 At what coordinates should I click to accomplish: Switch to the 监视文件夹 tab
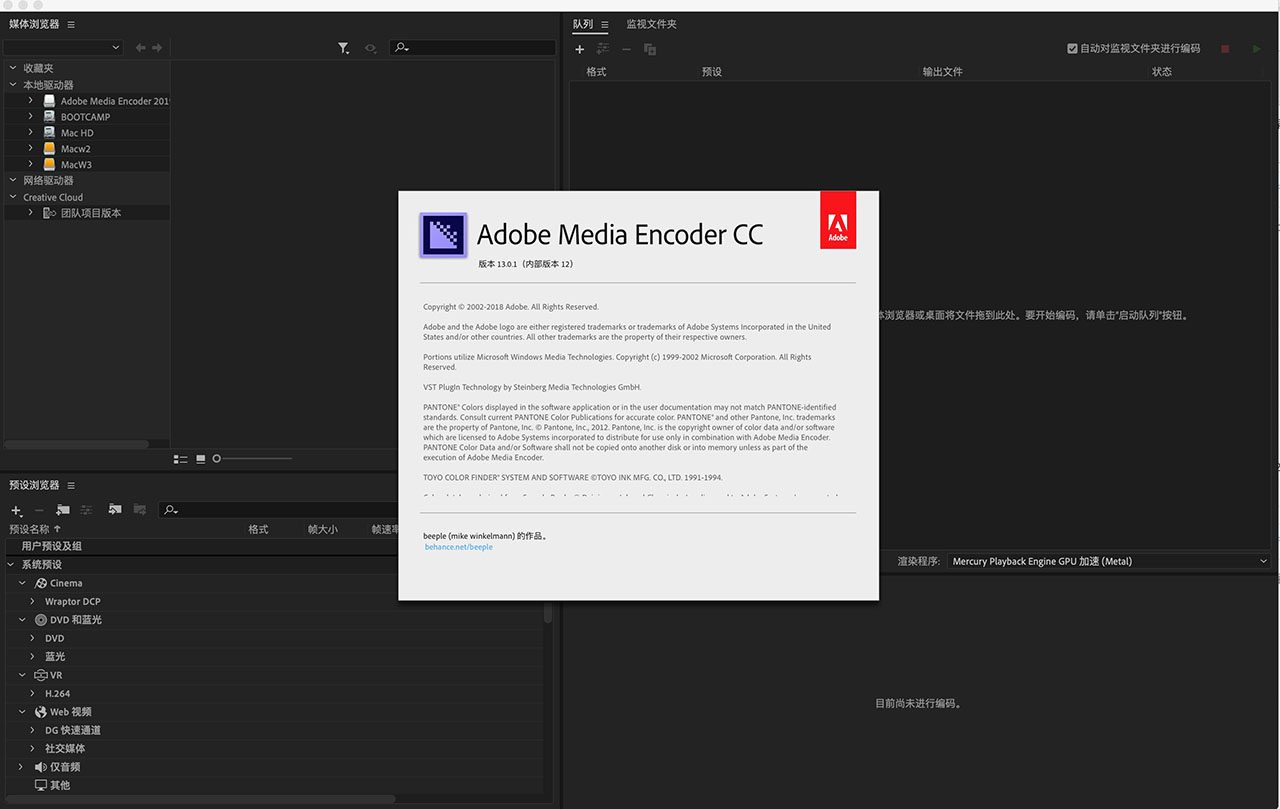pos(652,24)
